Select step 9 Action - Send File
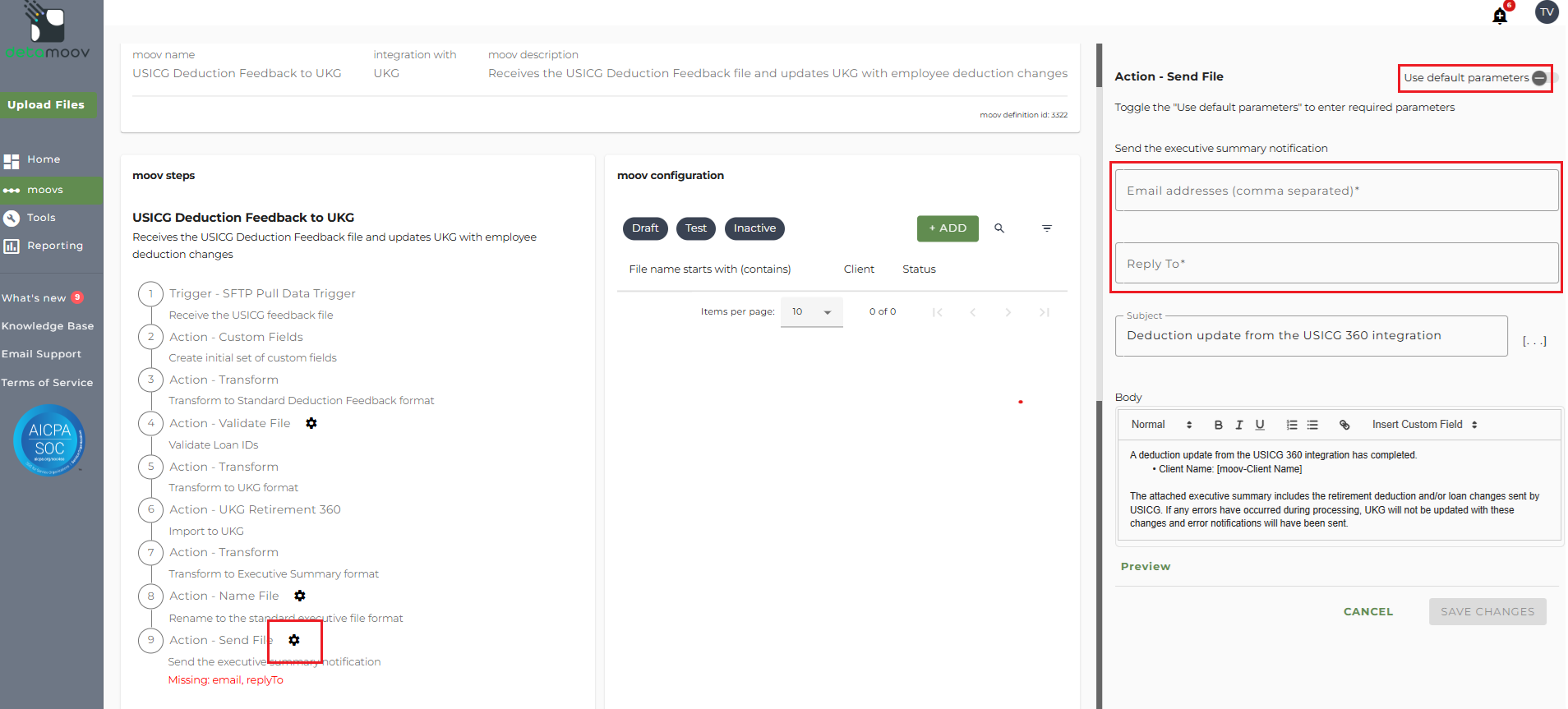Viewport: 1568px width, 709px height. click(220, 640)
